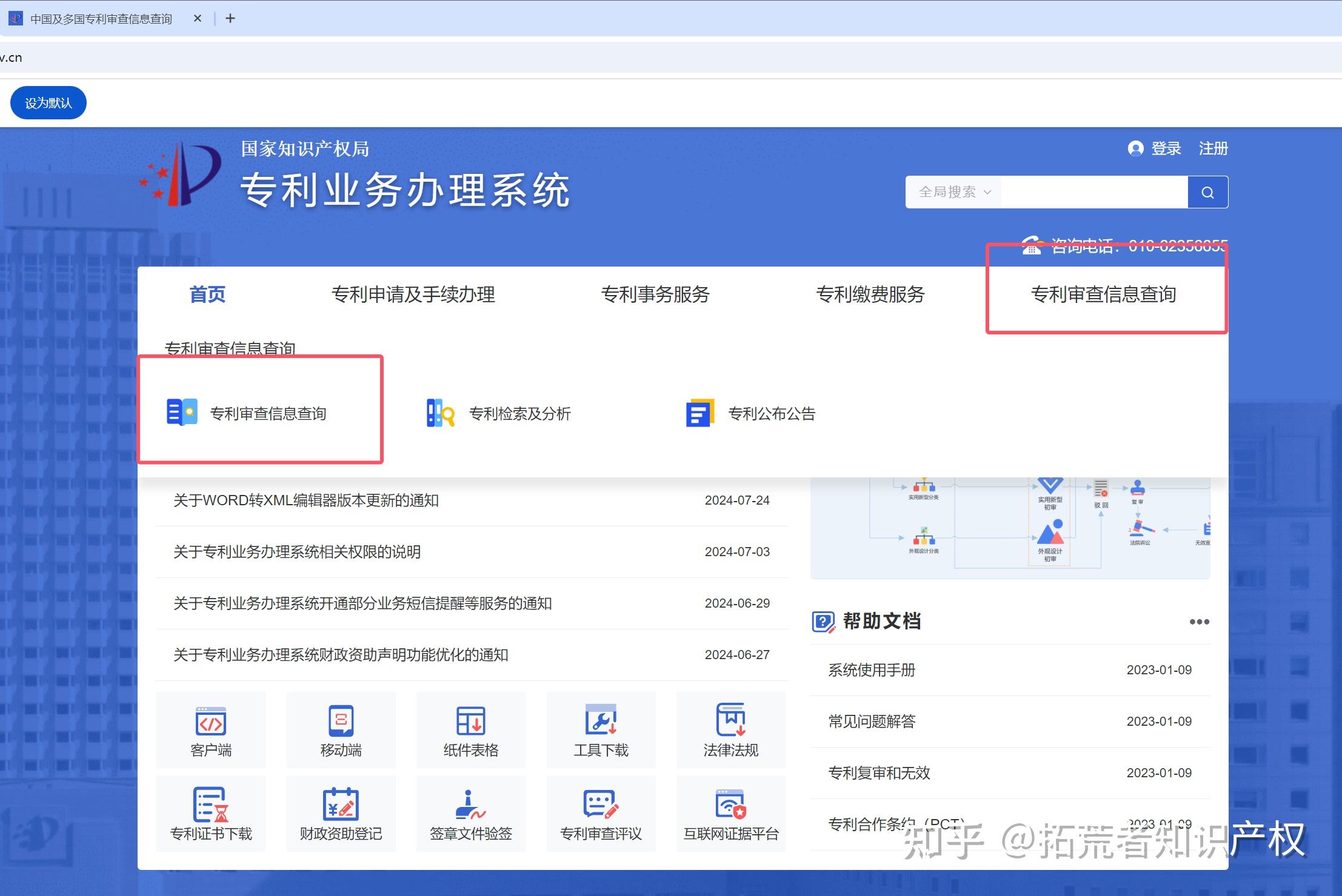The image size is (1342, 896).
Task: Click the 专利检索及分析 submenu label
Action: tap(520, 414)
